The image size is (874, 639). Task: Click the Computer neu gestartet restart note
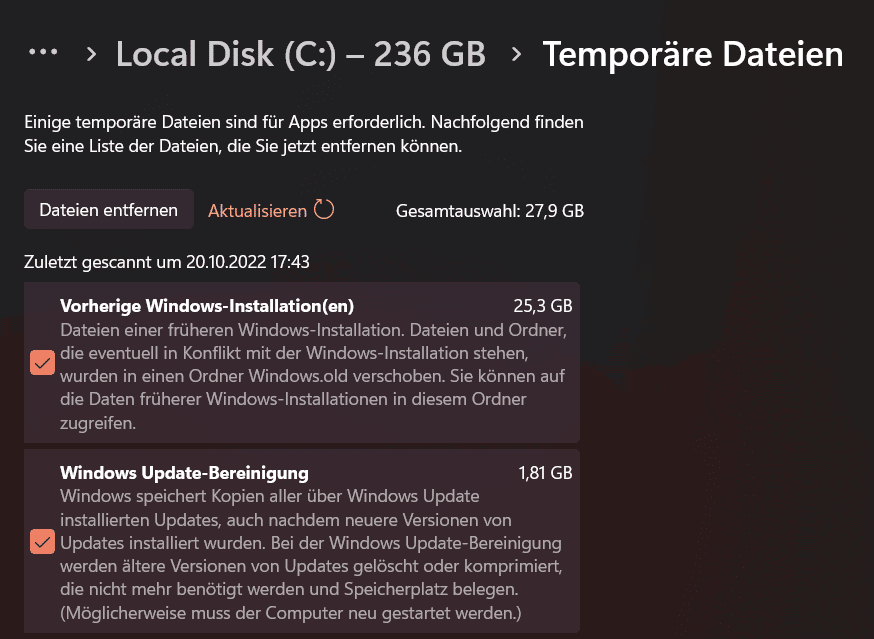290,612
